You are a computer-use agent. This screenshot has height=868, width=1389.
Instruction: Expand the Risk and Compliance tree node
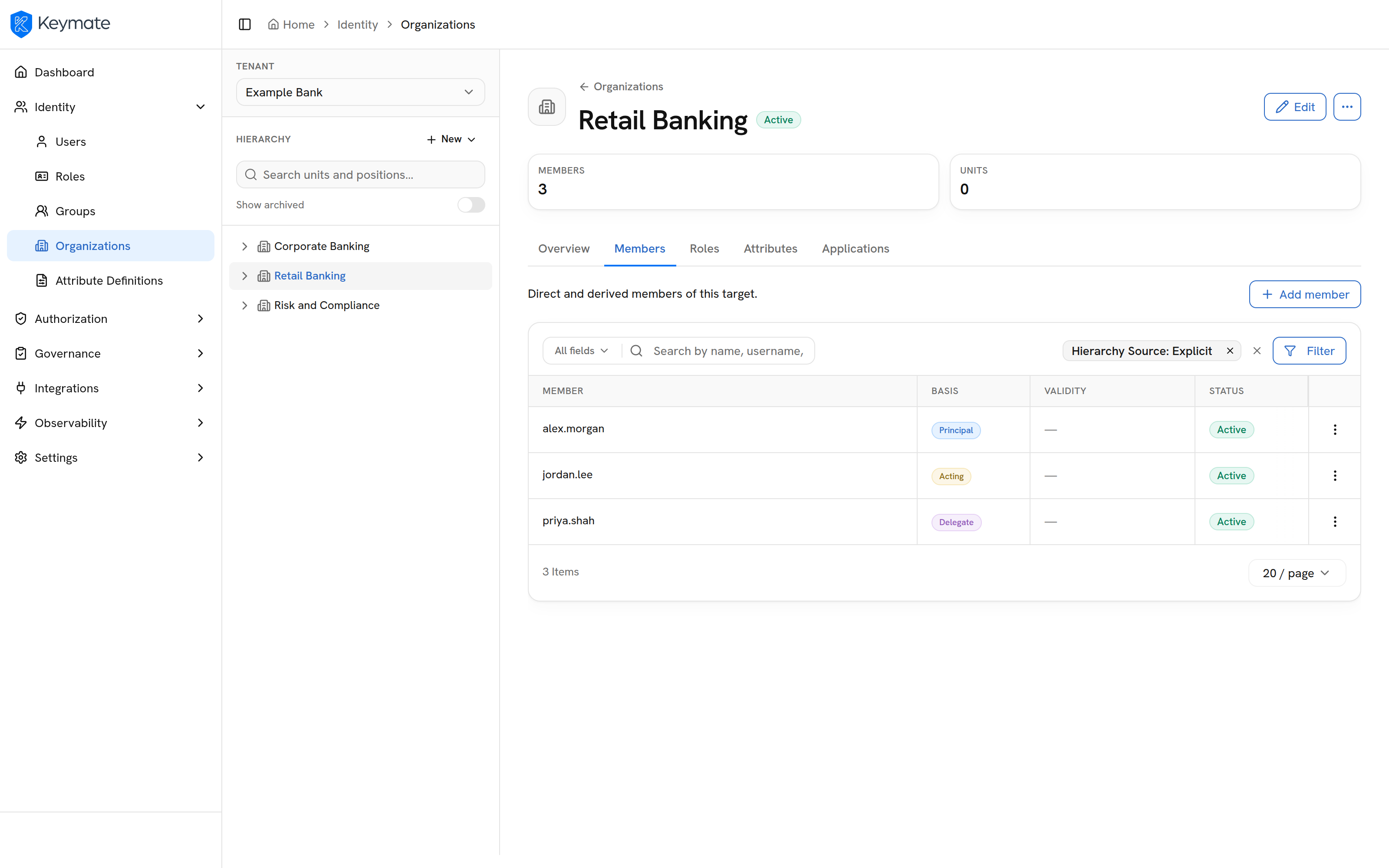click(244, 306)
